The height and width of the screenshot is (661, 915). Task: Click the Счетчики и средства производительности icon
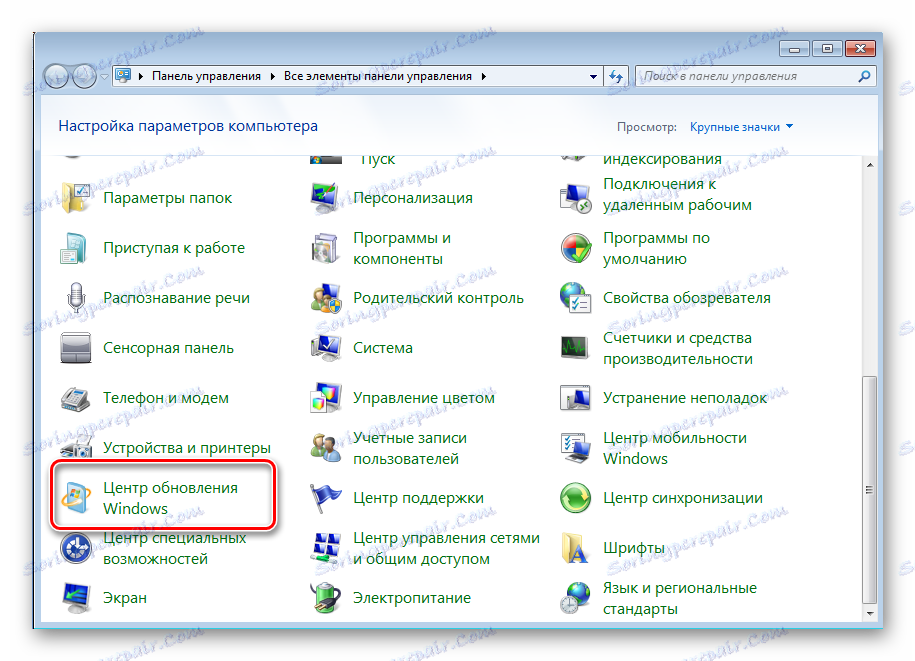tap(574, 348)
